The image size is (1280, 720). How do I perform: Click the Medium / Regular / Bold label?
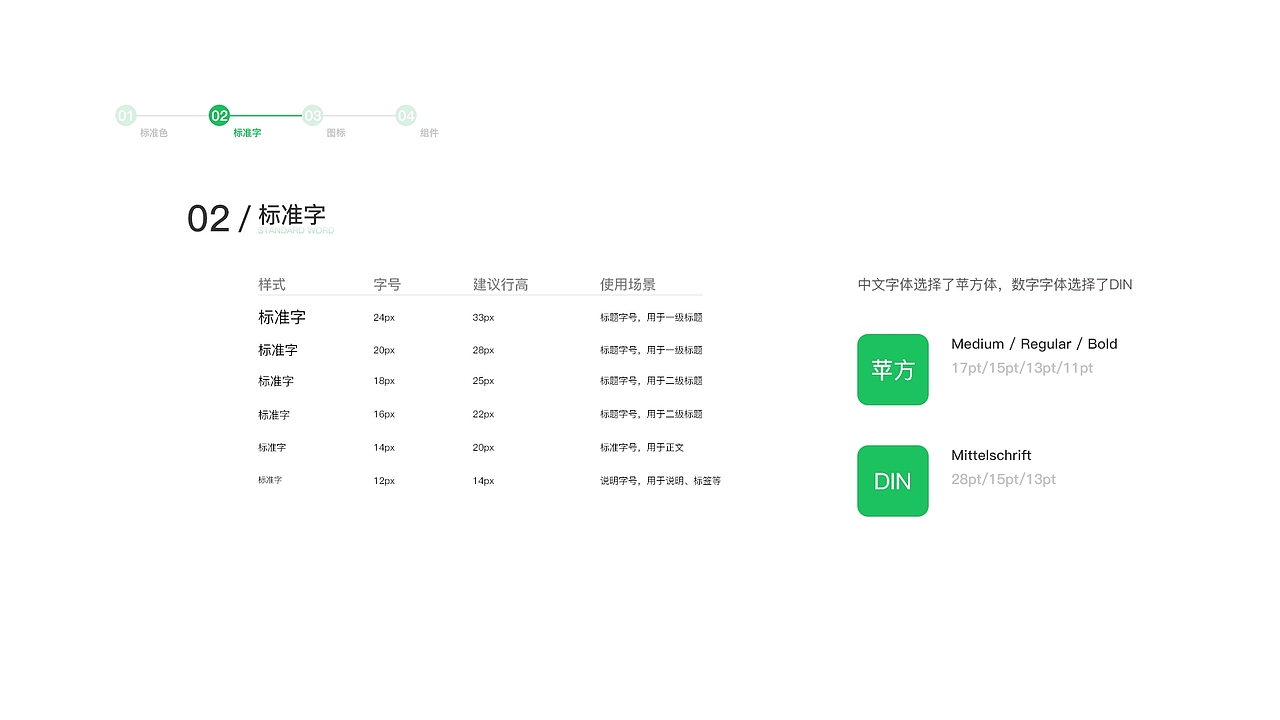pyautogui.click(x=1035, y=344)
